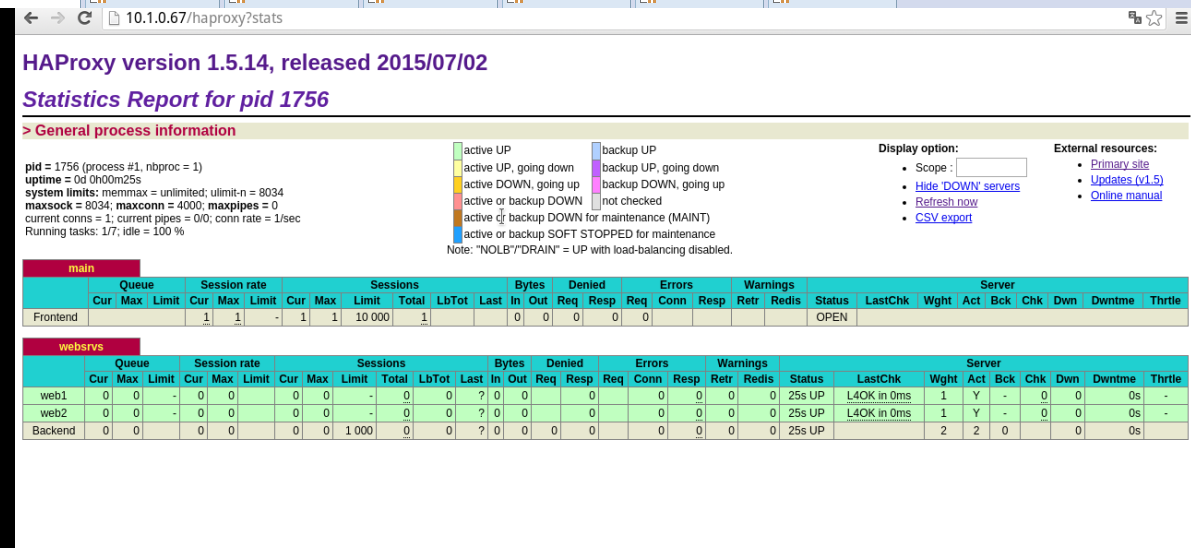Click the Errors header in websrvs table

click(650, 363)
